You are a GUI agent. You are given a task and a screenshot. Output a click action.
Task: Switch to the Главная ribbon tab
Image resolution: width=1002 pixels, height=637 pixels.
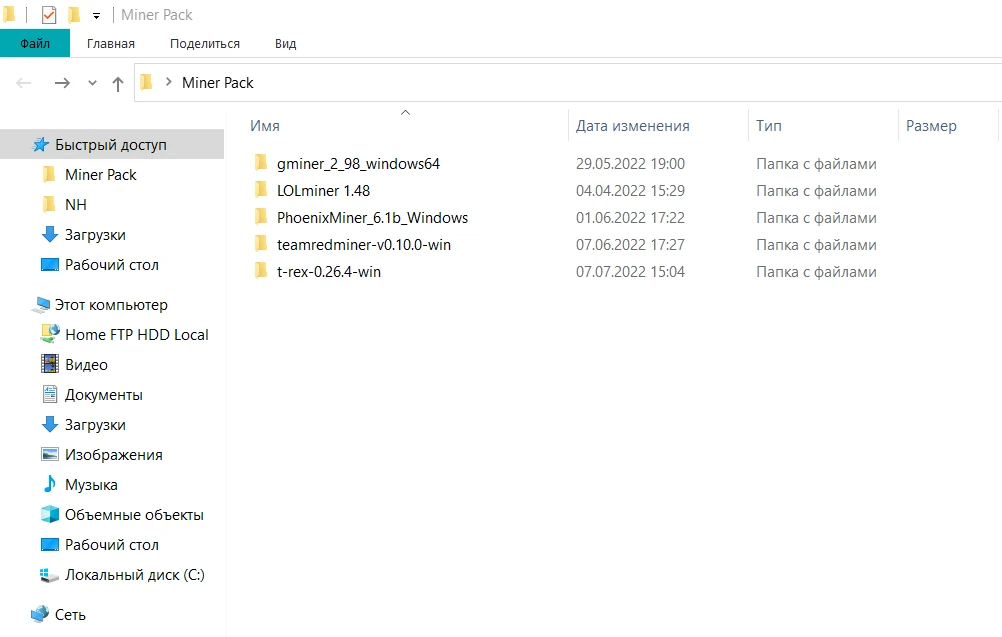click(x=111, y=44)
